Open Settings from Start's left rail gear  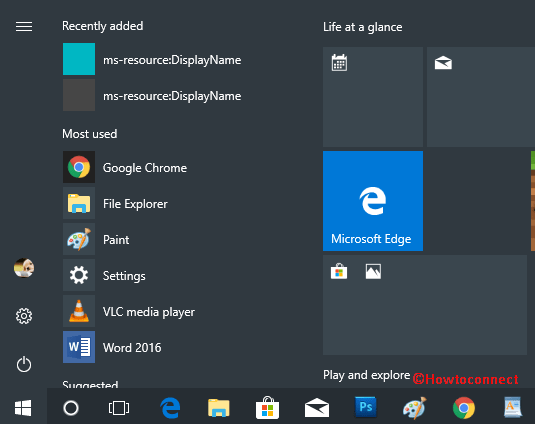tap(24, 316)
